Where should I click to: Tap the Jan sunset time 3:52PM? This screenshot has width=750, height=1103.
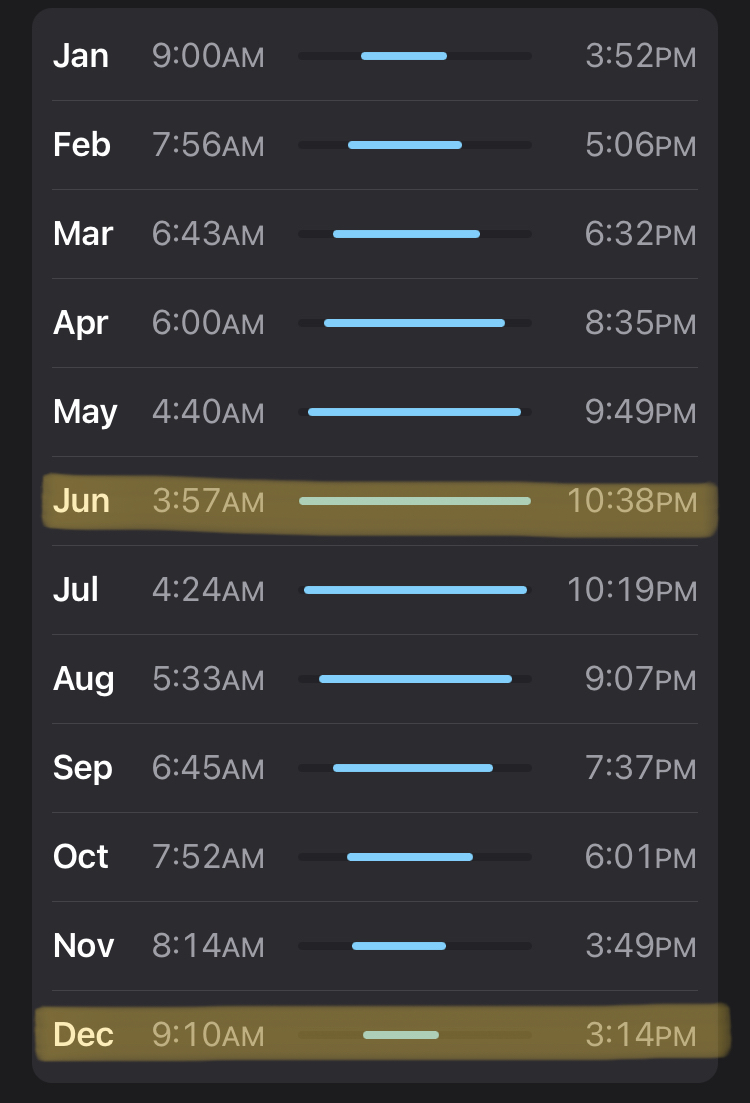click(x=640, y=56)
